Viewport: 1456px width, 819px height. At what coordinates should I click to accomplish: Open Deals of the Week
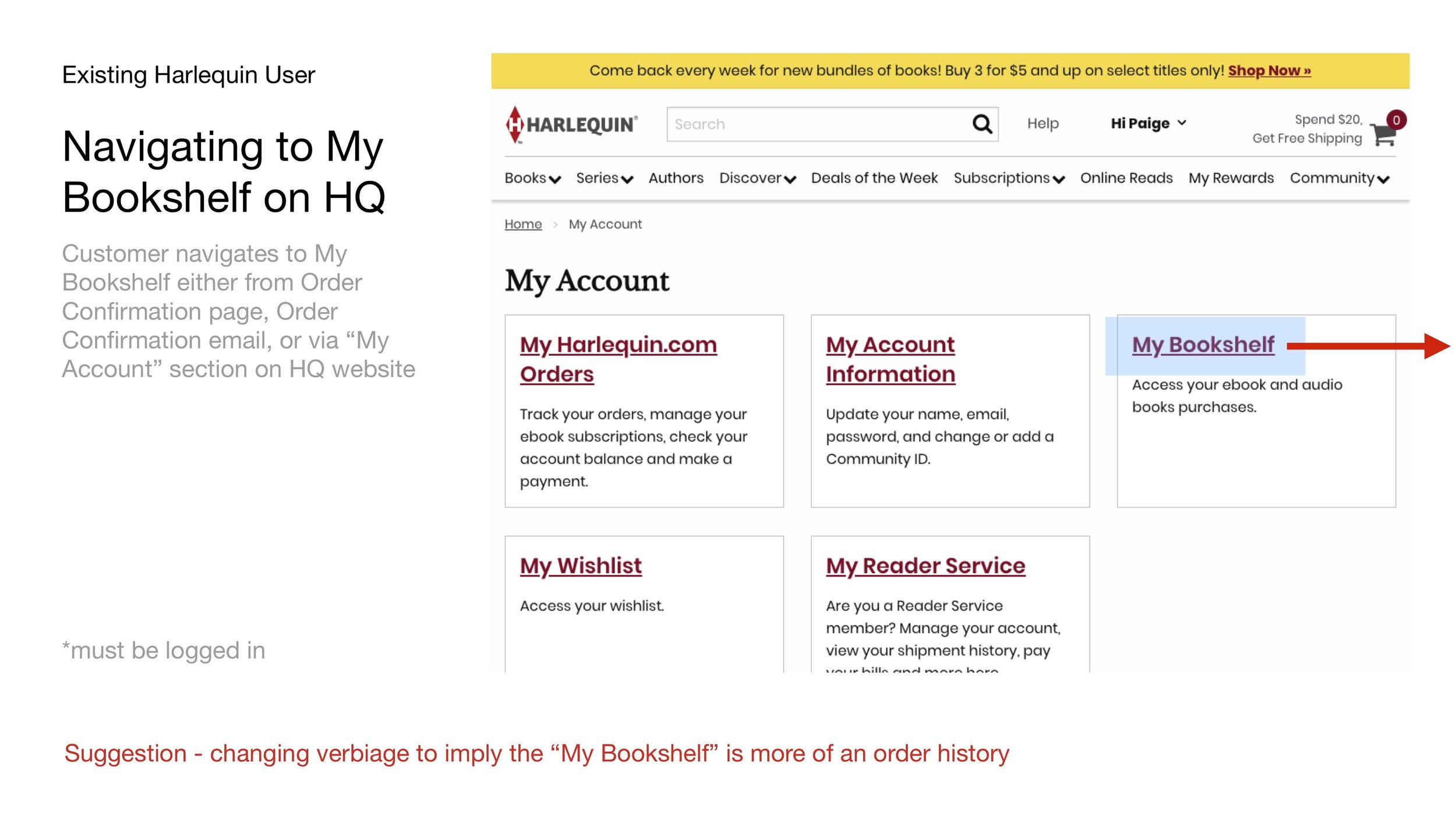pyautogui.click(x=874, y=178)
